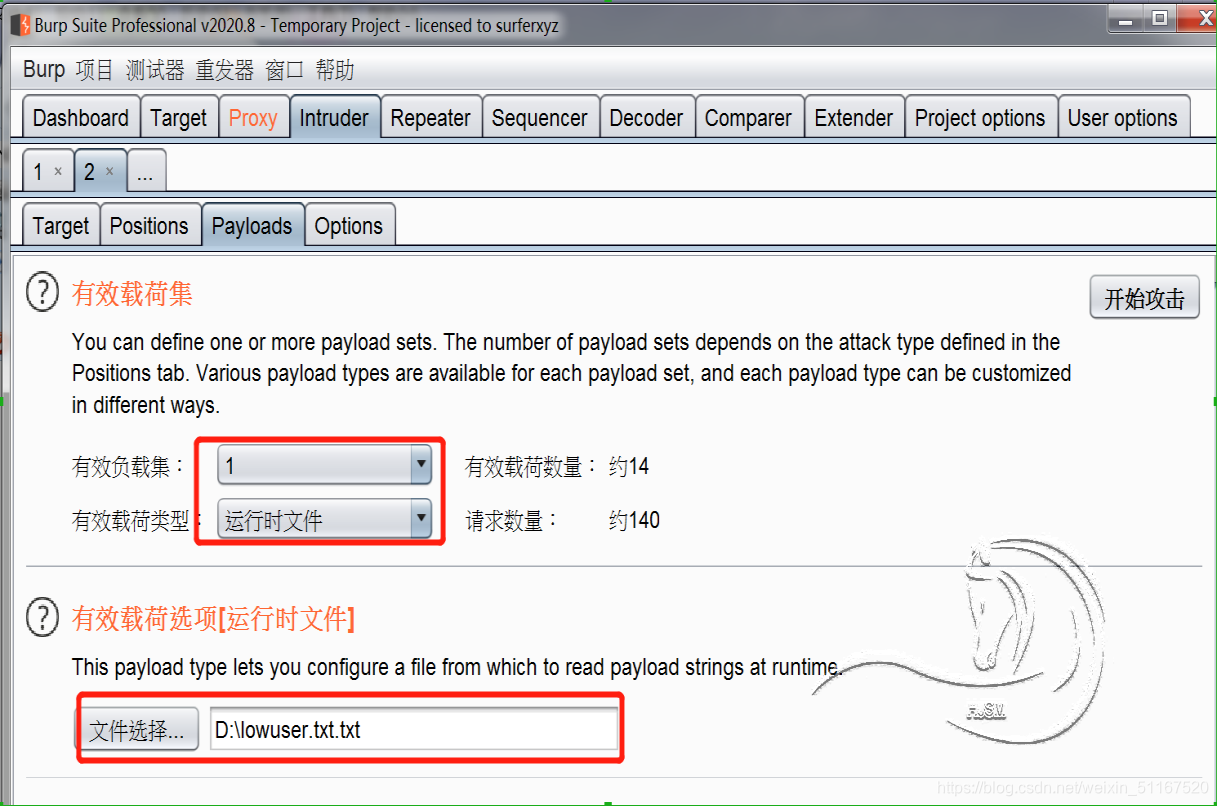Switch to the Sequencer tab
This screenshot has width=1218, height=806.
pyautogui.click(x=540, y=118)
